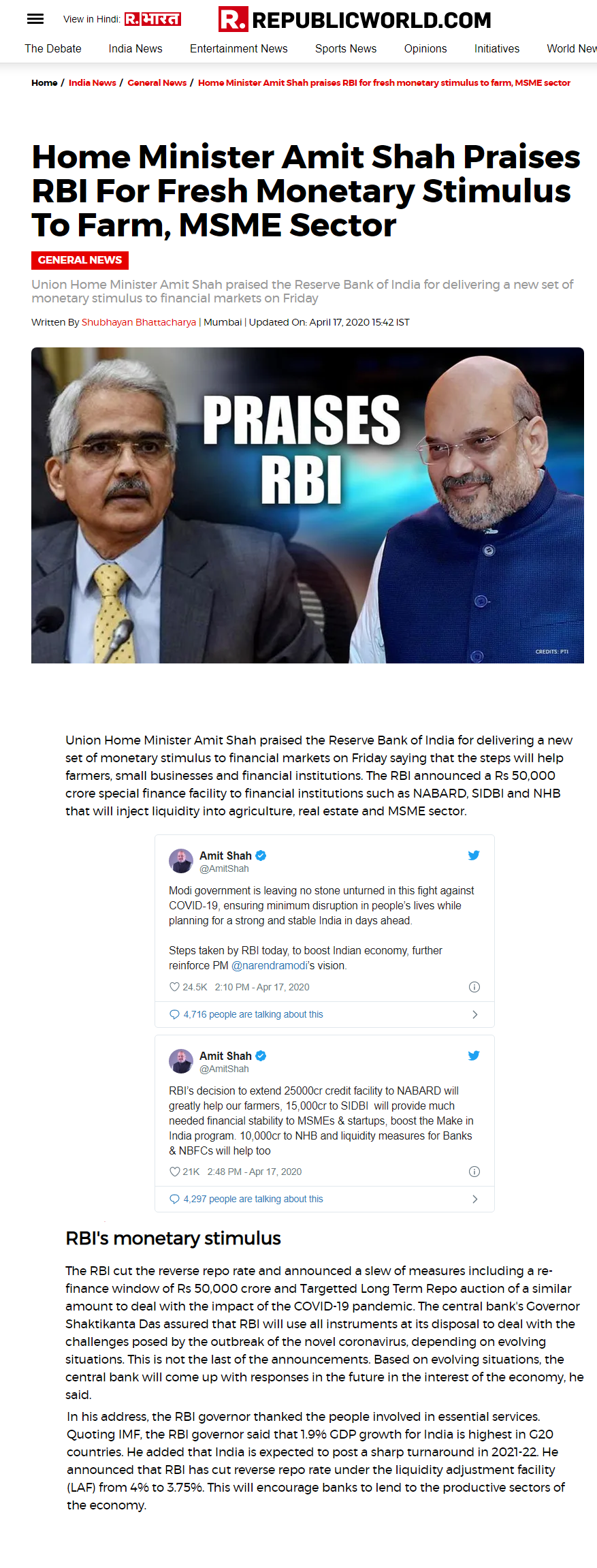The width and height of the screenshot is (597, 1568).
Task: Like the second tweet with 21K hearts
Action: 174,1172
